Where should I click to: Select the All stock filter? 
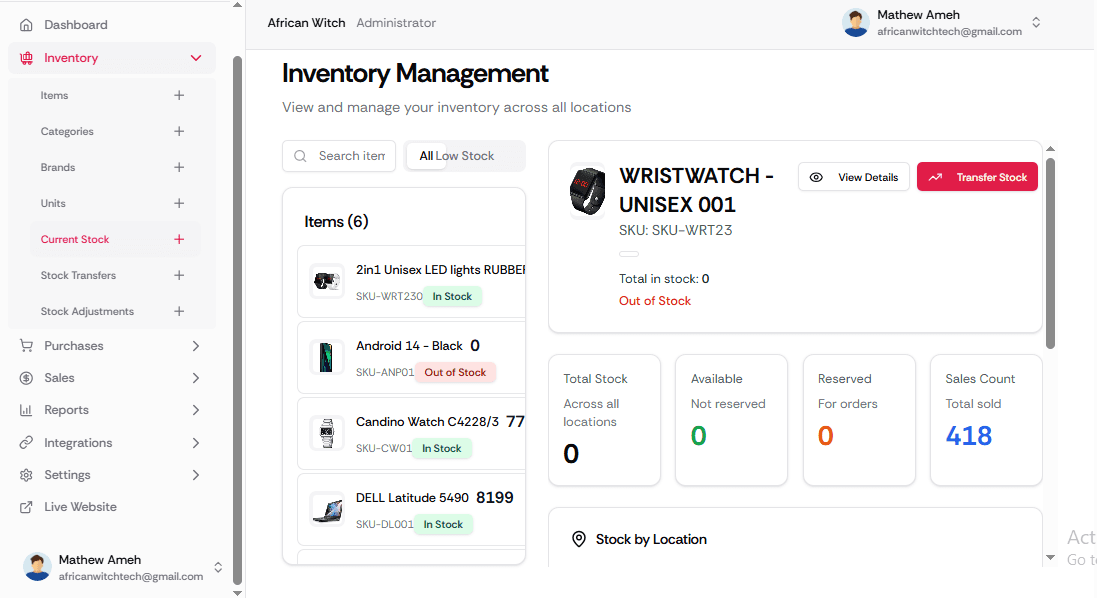(426, 156)
